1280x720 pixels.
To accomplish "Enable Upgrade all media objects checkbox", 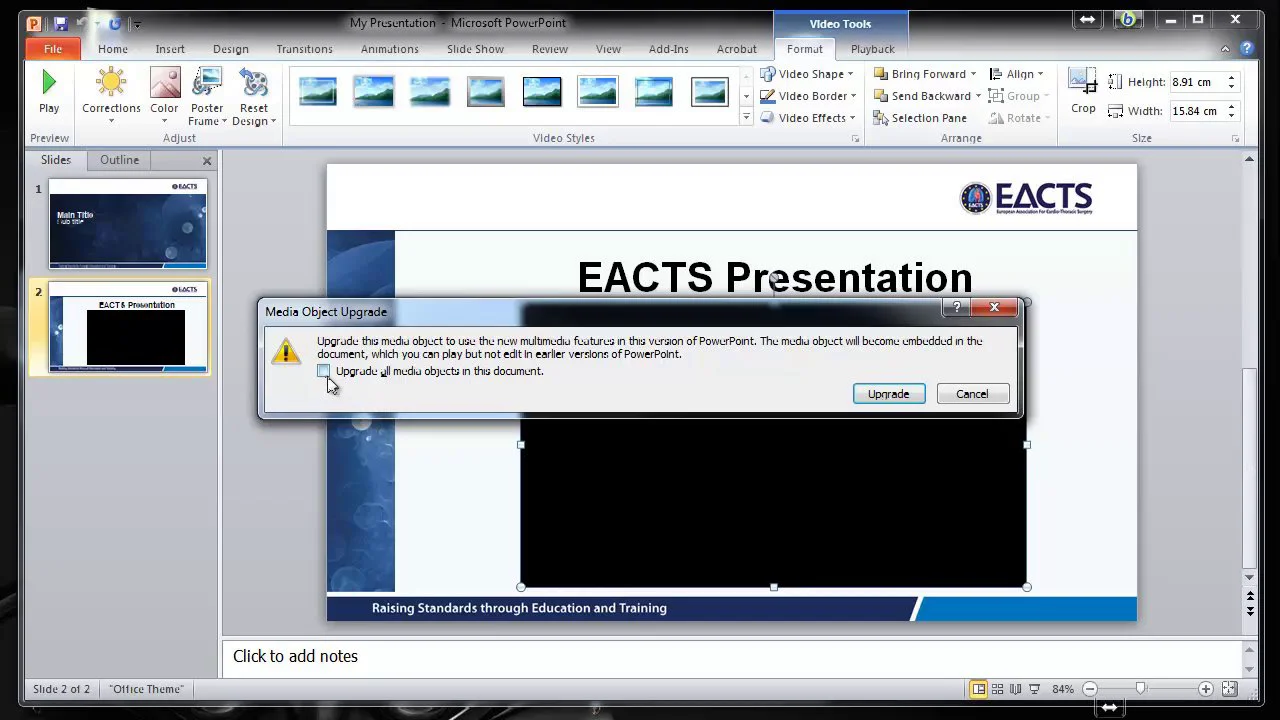I will (323, 371).
